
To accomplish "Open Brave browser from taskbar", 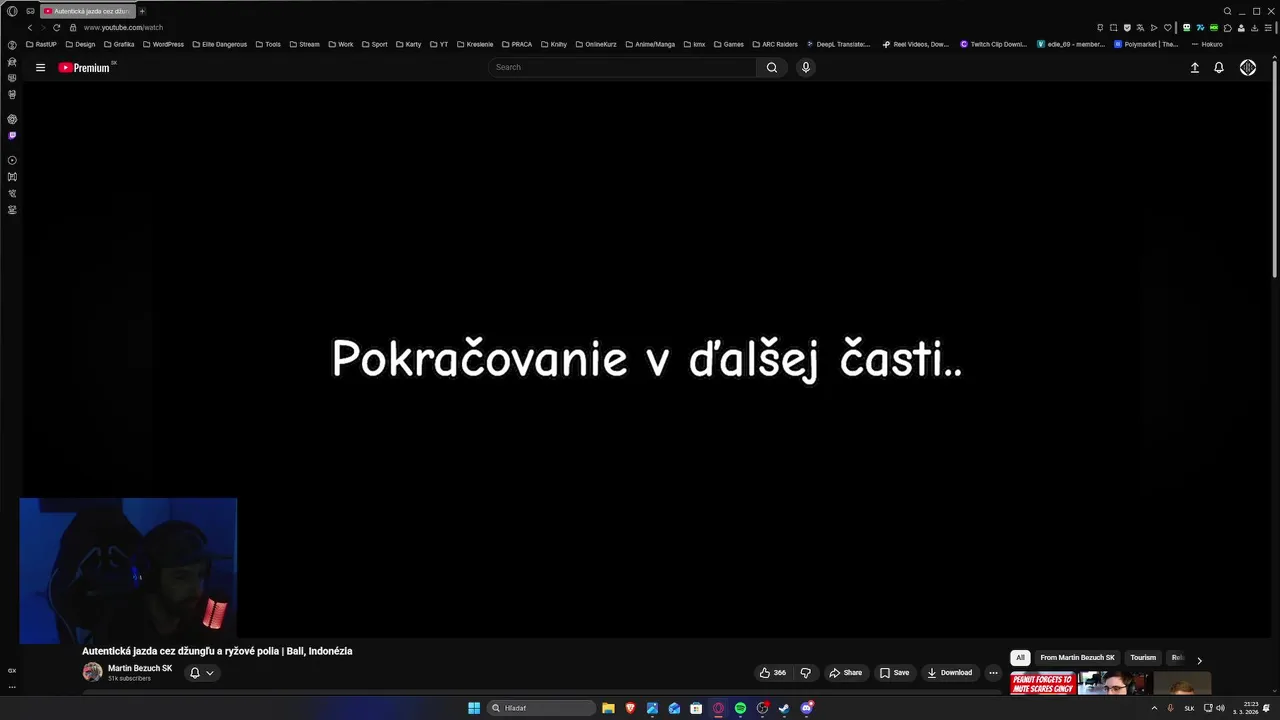I will click(x=630, y=708).
